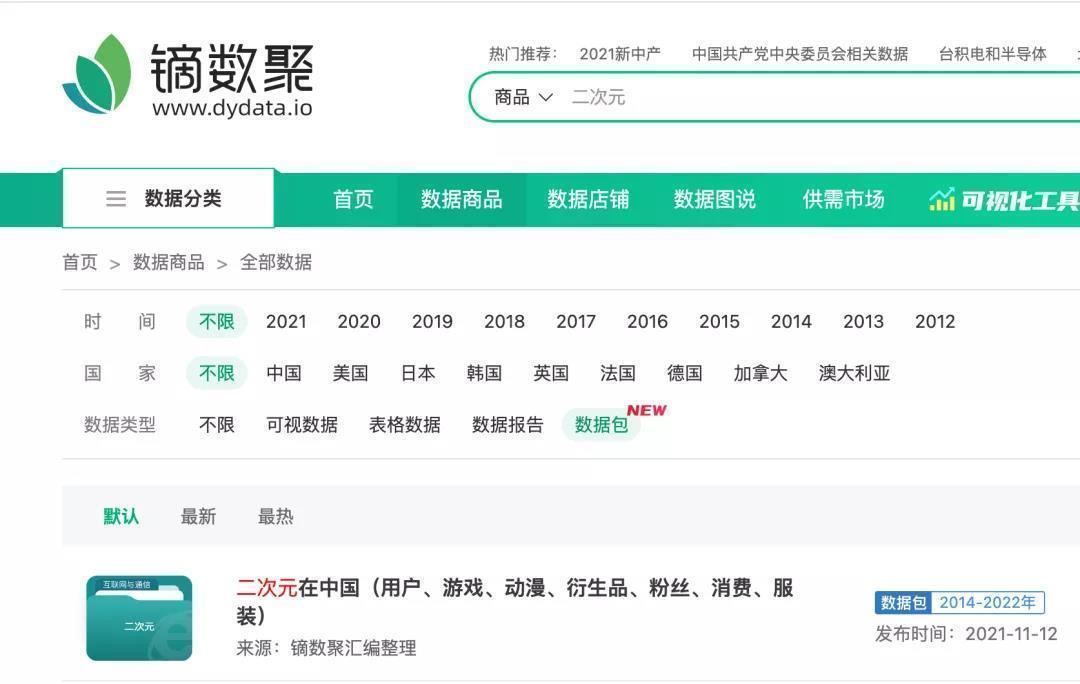The width and height of the screenshot is (1080, 684).
Task: Sort results by 最热
Action: tap(275, 517)
